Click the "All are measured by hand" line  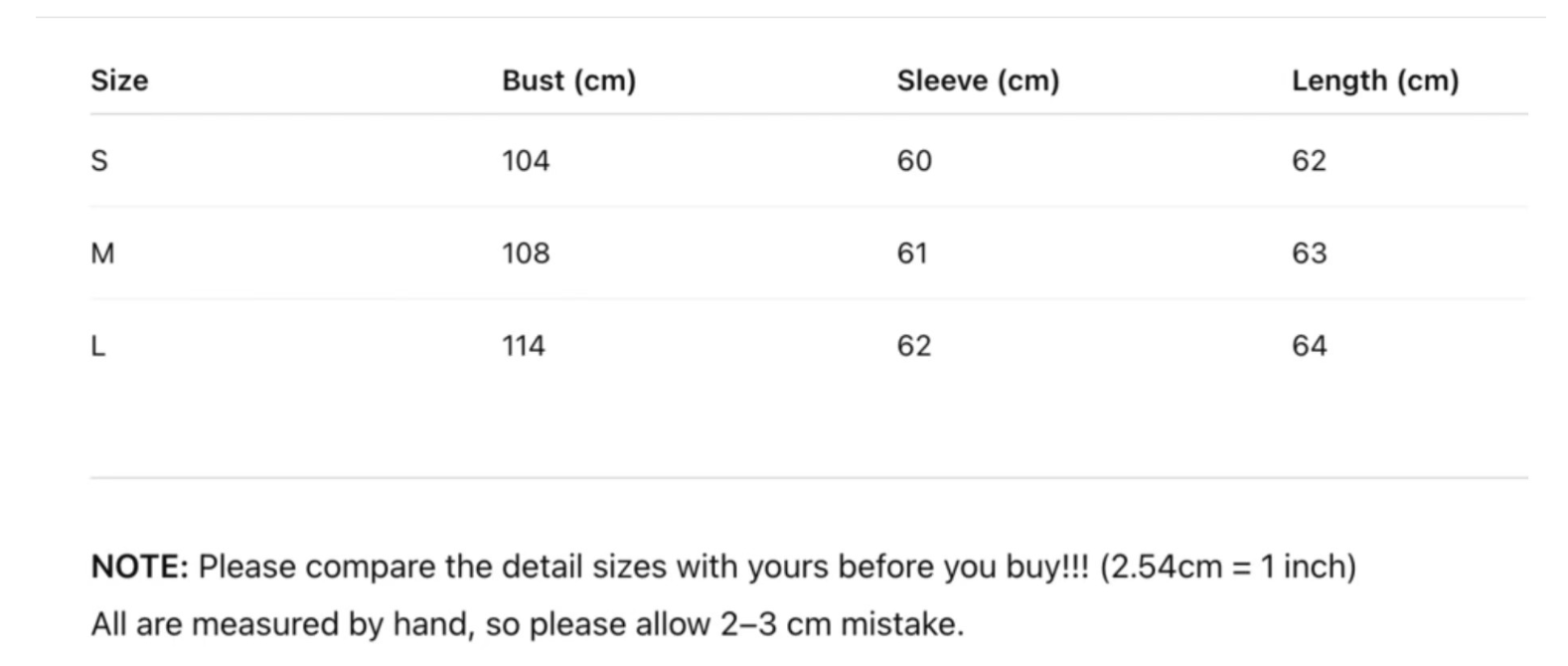527,624
